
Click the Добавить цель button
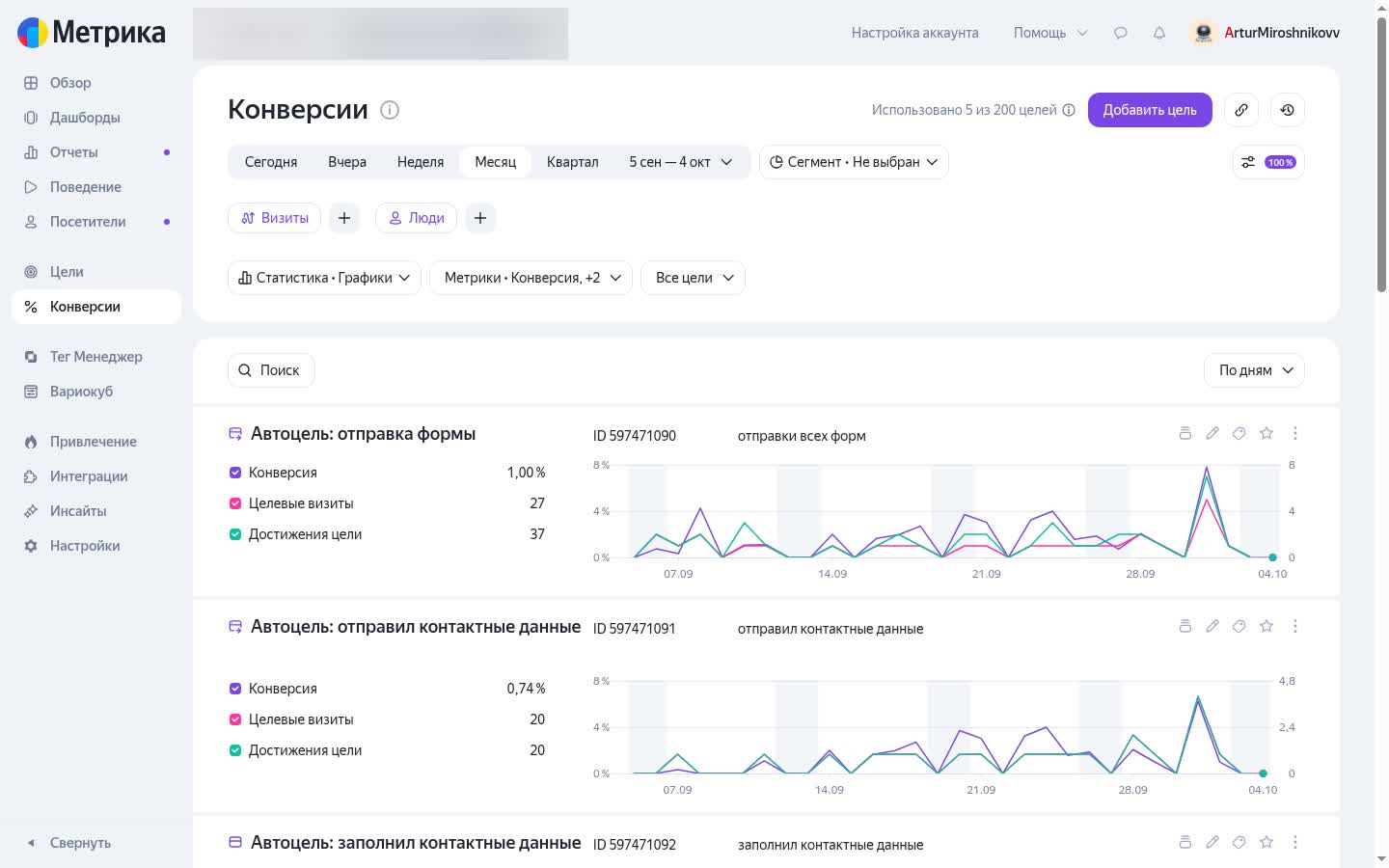coord(1150,110)
